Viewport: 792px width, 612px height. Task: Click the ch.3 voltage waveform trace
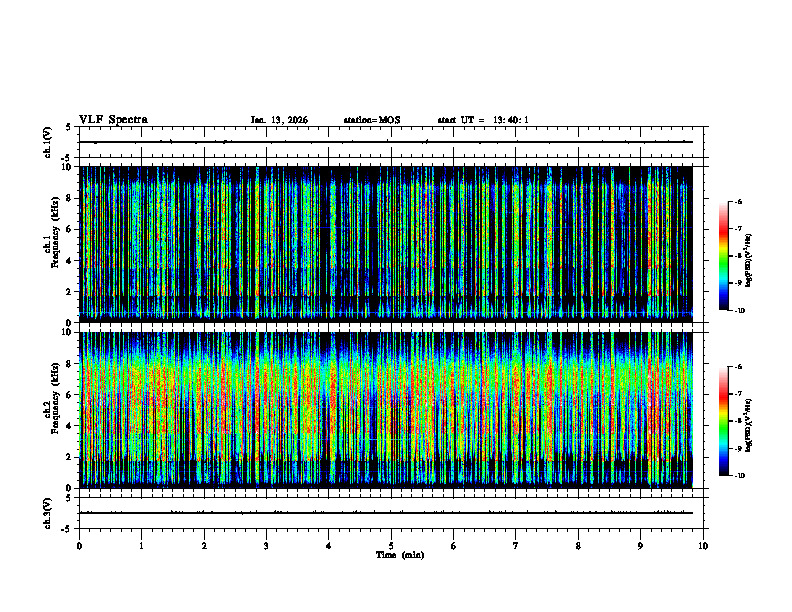tap(386, 513)
